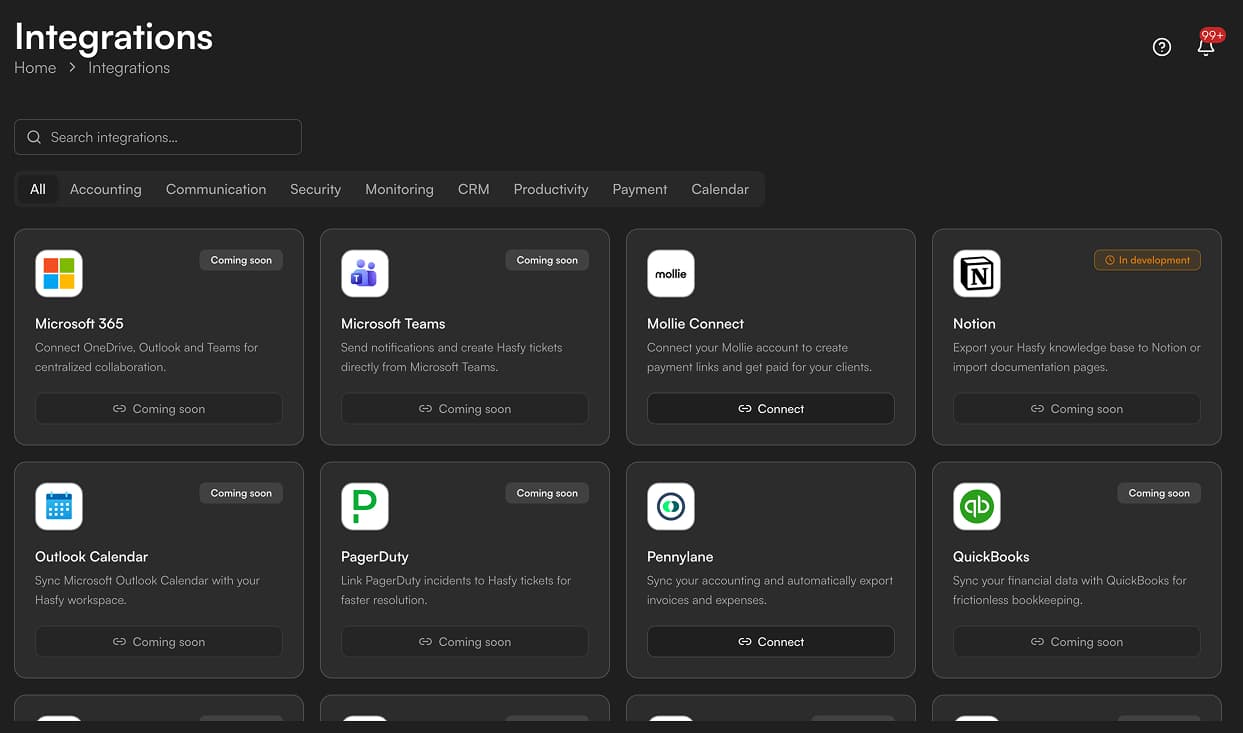This screenshot has height=733, width=1243.
Task: Click Coming soon button under QuickBooks
Action: pos(1077,642)
